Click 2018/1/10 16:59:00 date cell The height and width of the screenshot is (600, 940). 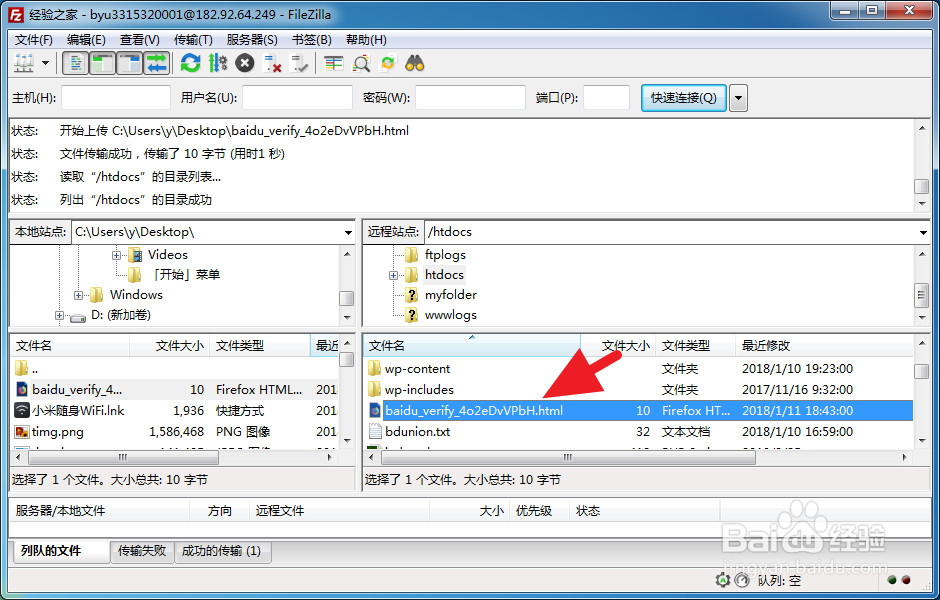coord(797,432)
